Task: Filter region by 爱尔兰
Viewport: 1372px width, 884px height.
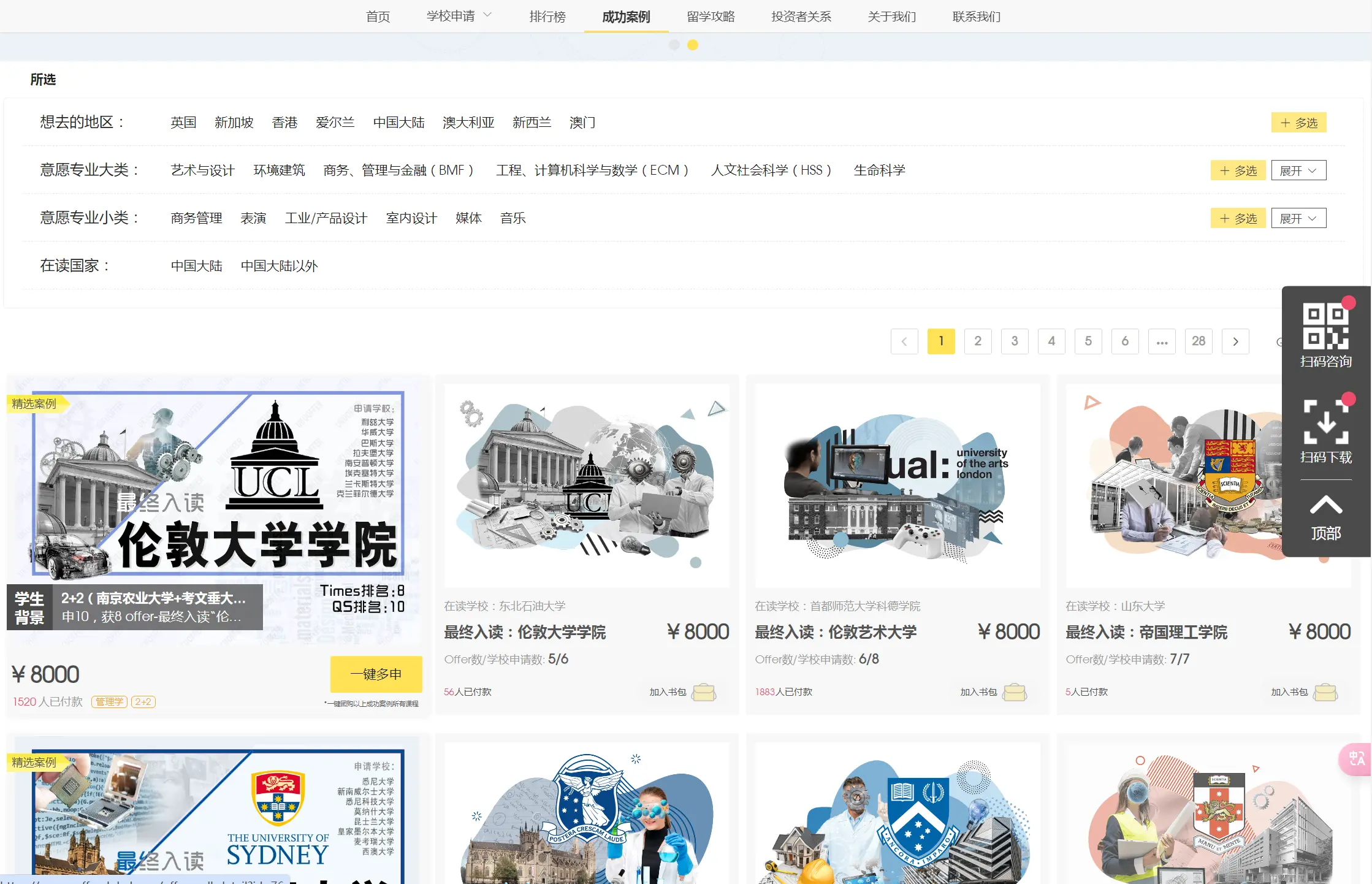Action: click(x=335, y=123)
